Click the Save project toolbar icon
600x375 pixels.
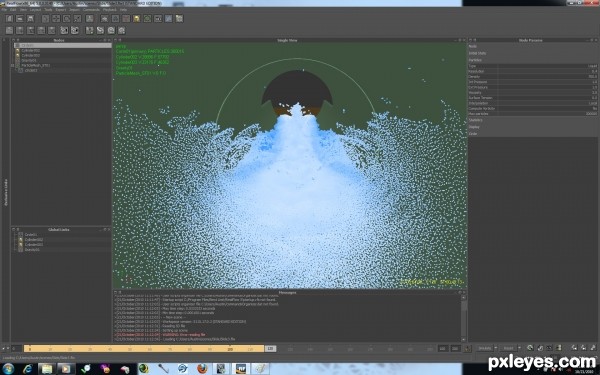[x=31, y=18]
